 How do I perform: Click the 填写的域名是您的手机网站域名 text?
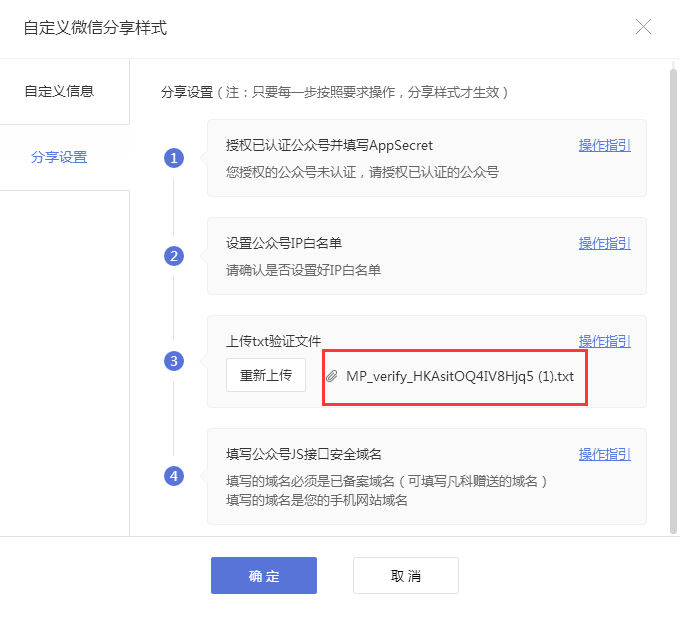pyautogui.click(x=317, y=500)
